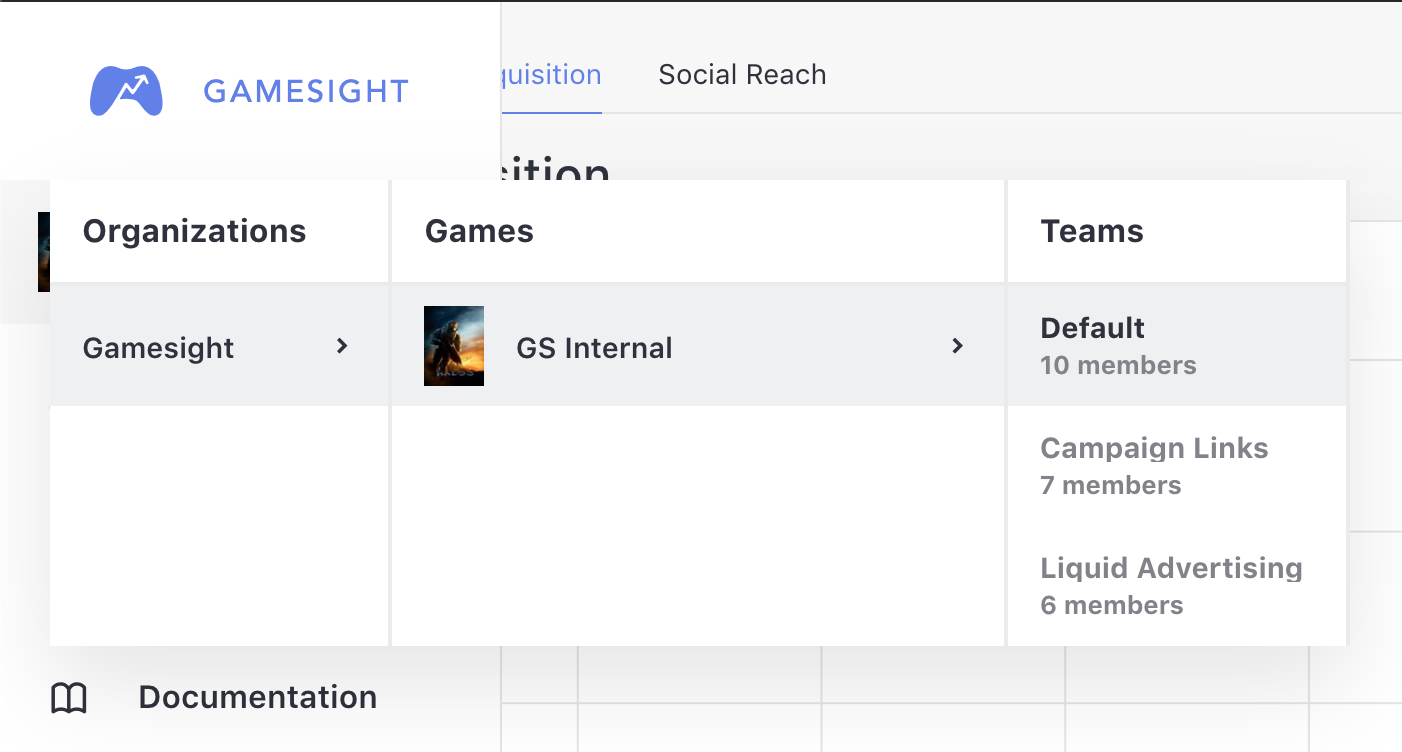
Task: Click the 7 members label under Campaign Links
Action: point(1110,486)
